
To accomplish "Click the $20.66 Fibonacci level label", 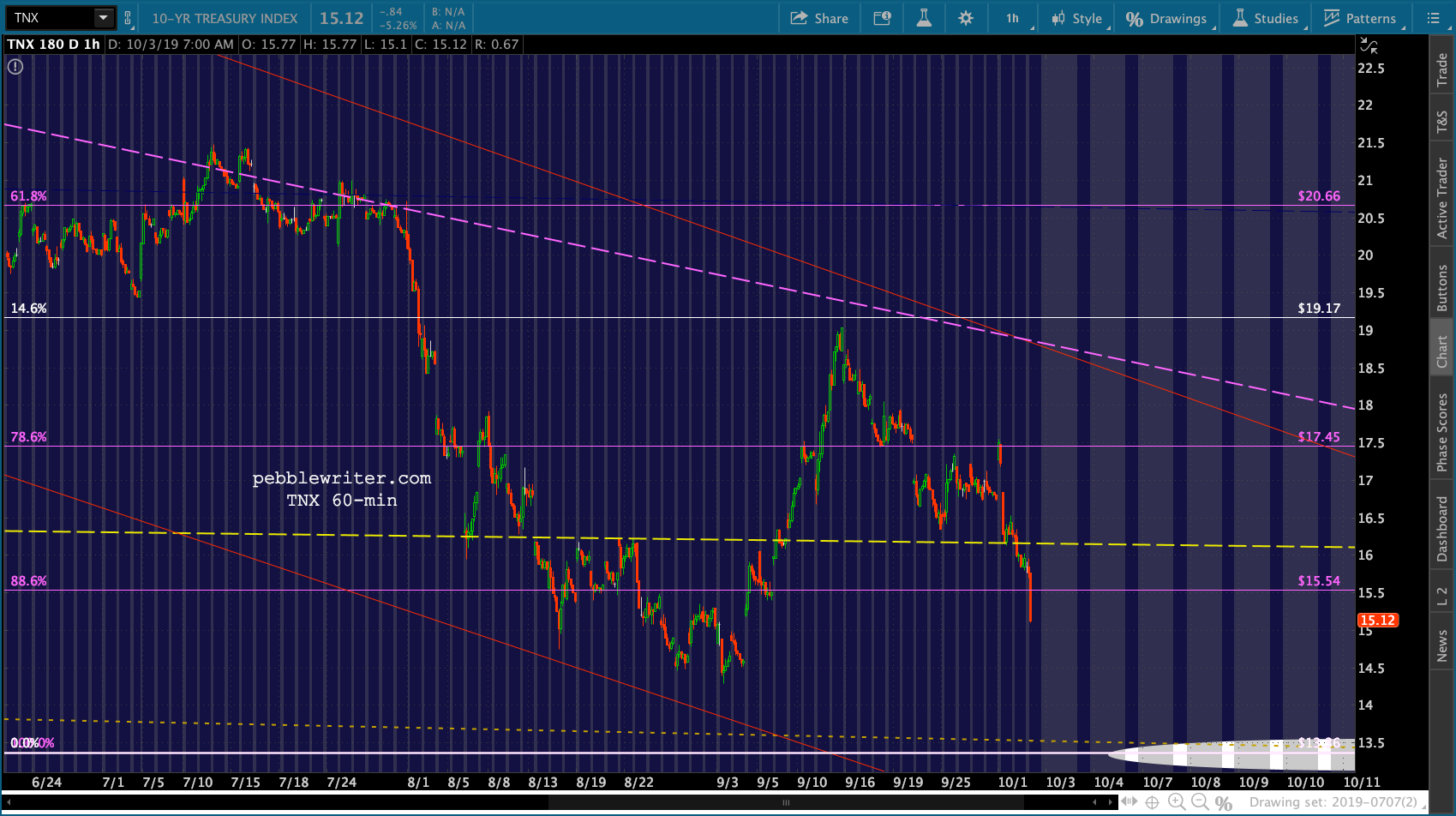I will pos(1319,196).
